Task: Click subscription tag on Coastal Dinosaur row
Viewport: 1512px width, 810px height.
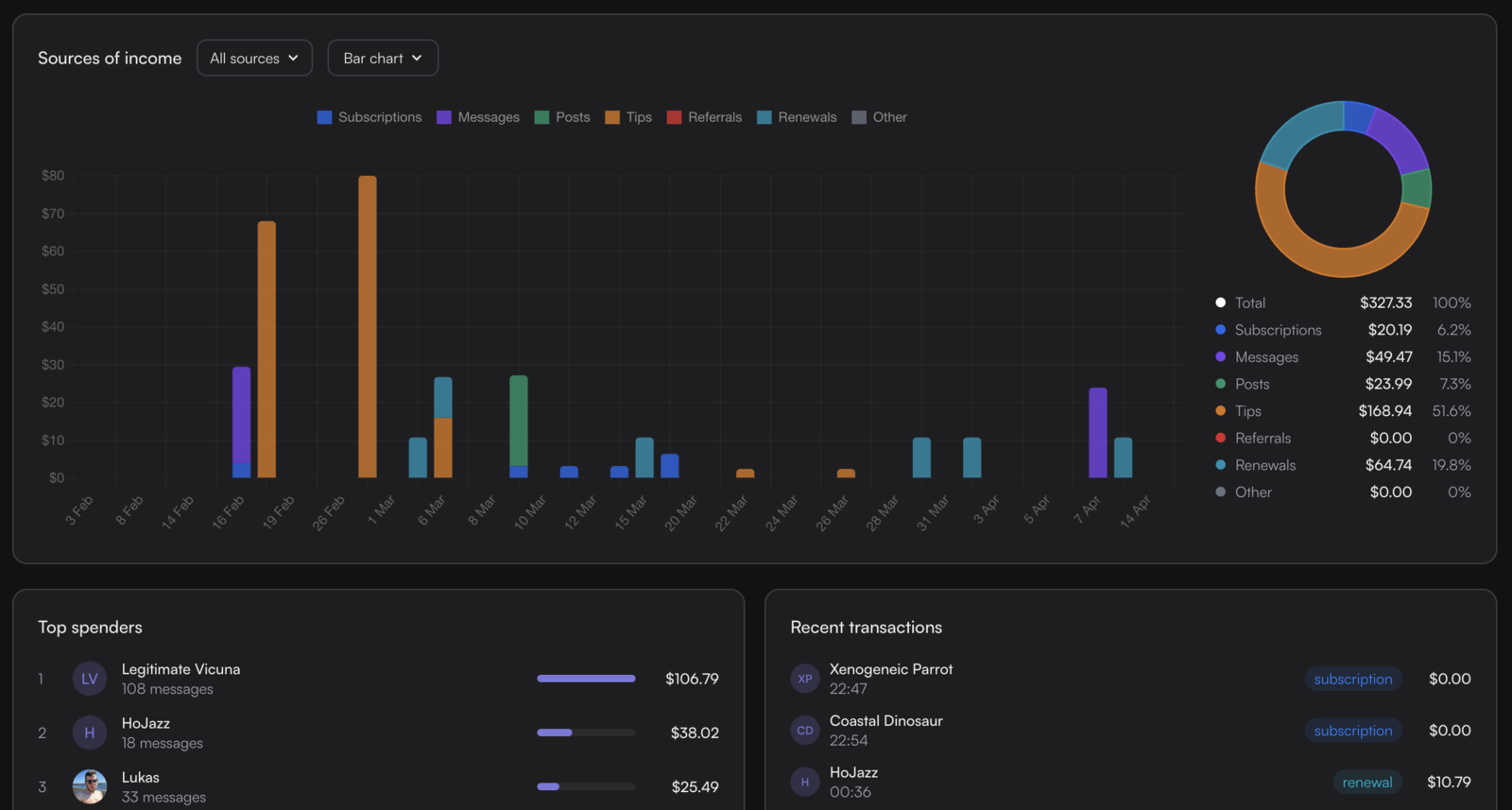Action: coord(1353,731)
